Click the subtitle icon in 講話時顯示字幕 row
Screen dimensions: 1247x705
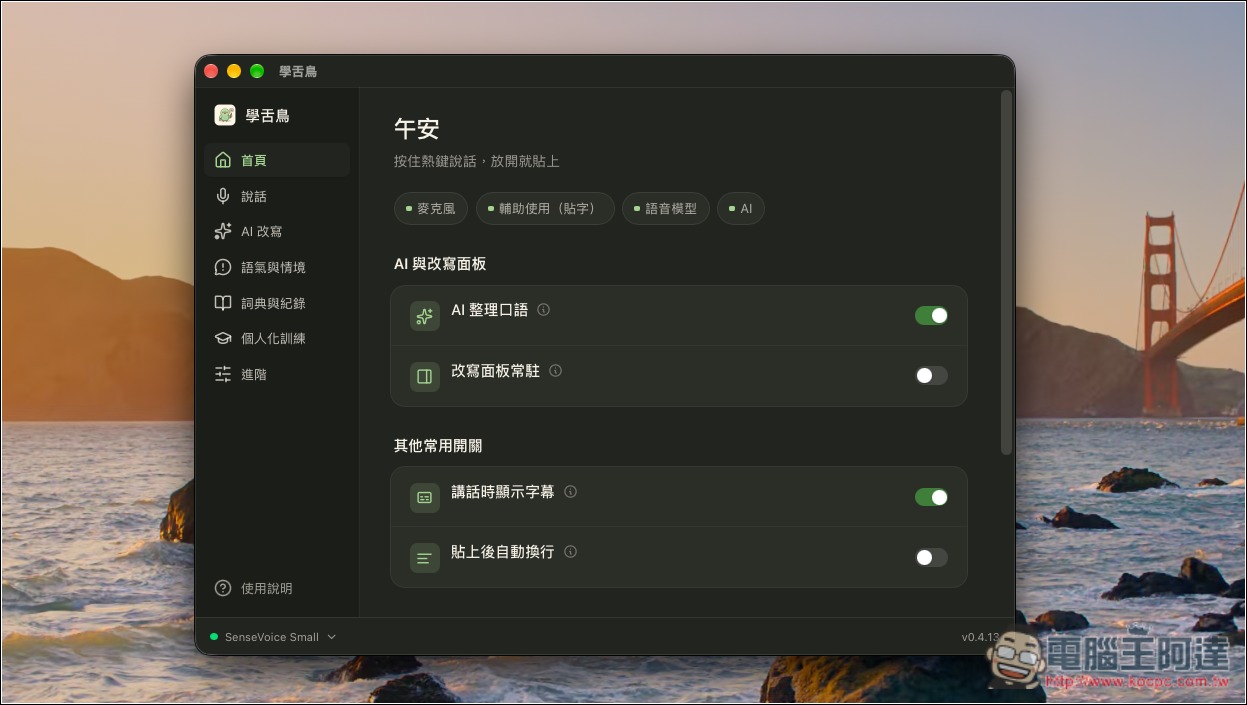pyautogui.click(x=425, y=497)
